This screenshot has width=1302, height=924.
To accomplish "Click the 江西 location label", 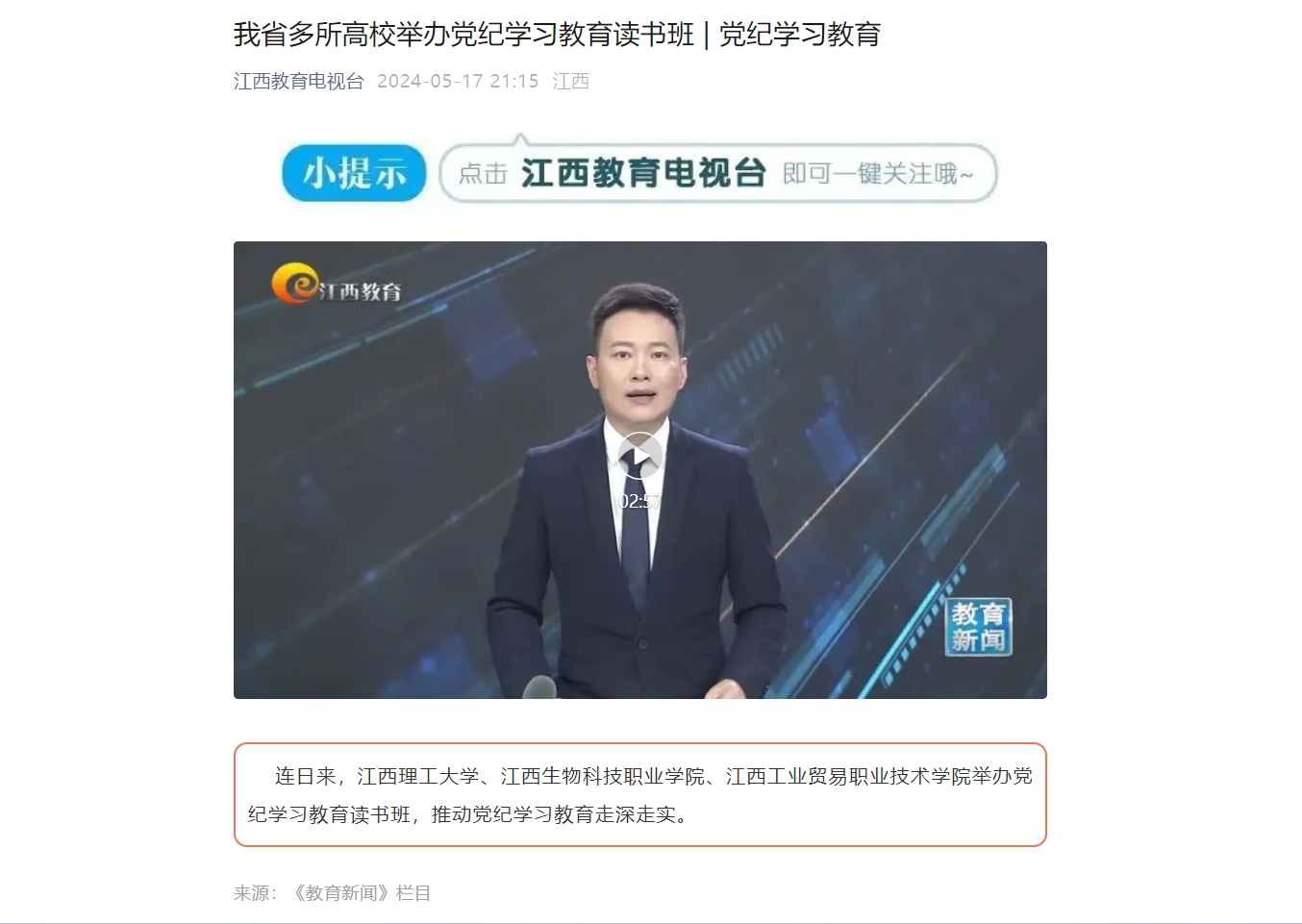I will (x=571, y=82).
